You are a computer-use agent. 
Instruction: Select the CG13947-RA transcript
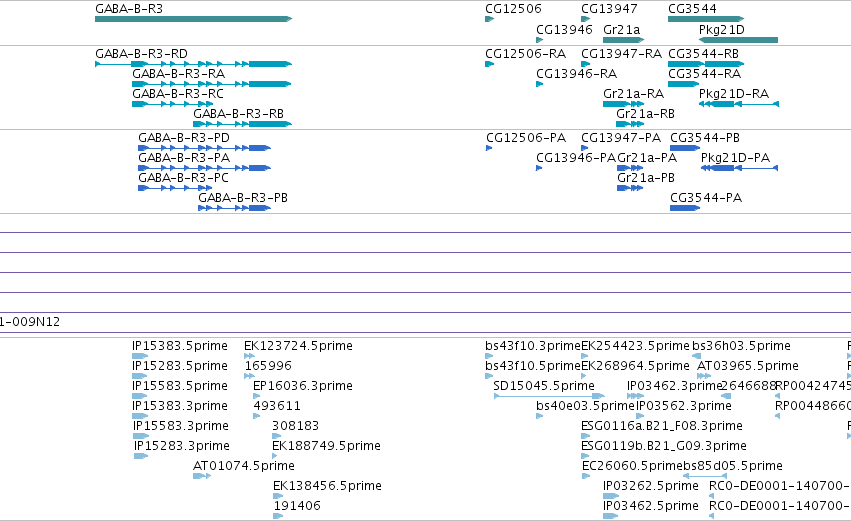(x=586, y=64)
